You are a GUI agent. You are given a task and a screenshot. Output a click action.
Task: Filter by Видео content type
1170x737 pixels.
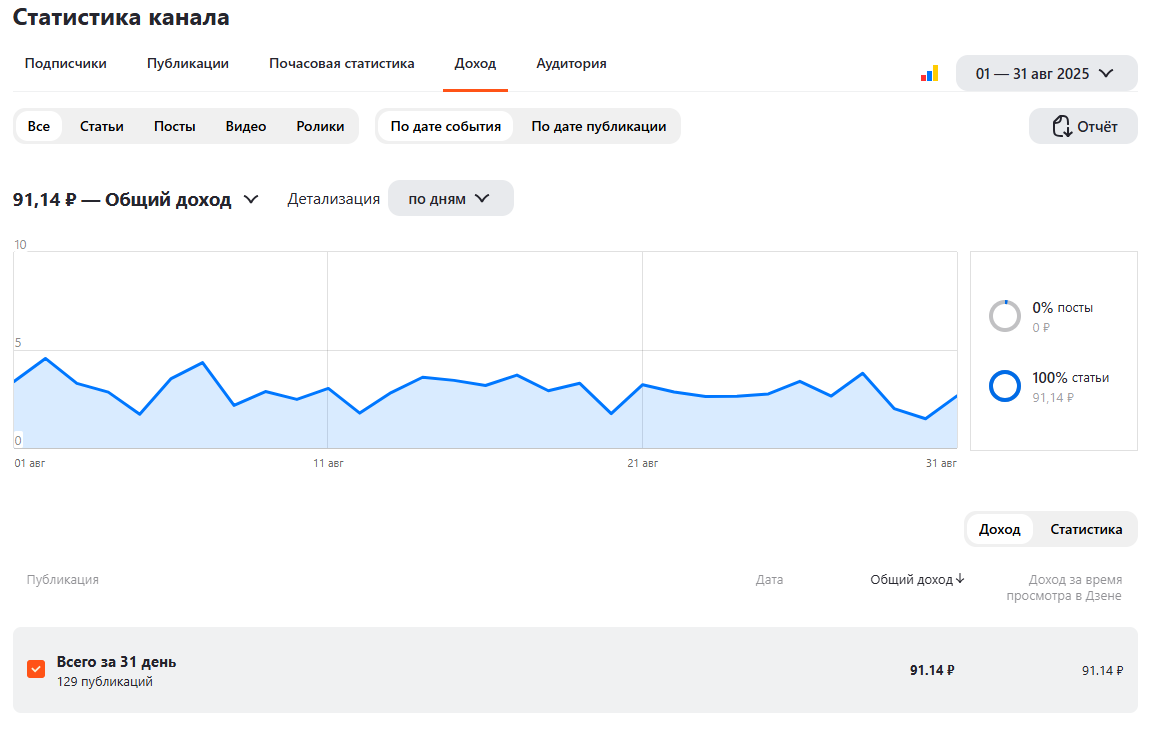[x=246, y=126]
